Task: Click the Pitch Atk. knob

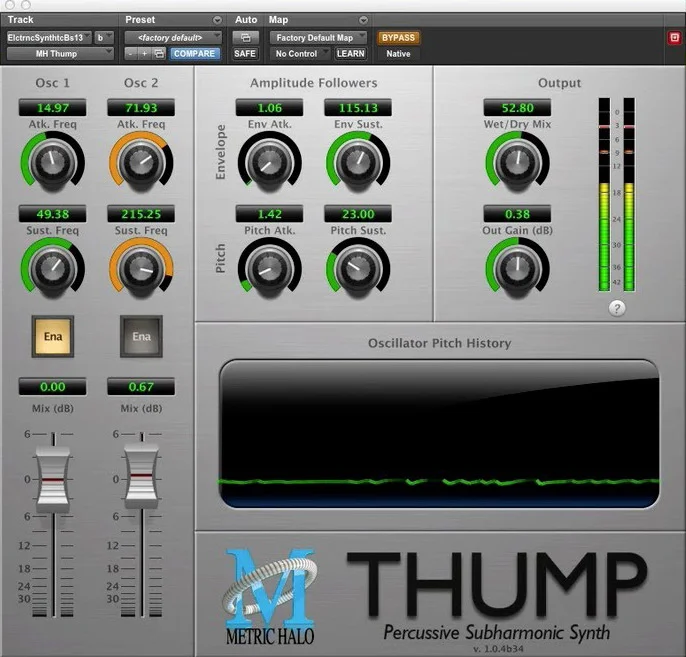Action: click(270, 268)
